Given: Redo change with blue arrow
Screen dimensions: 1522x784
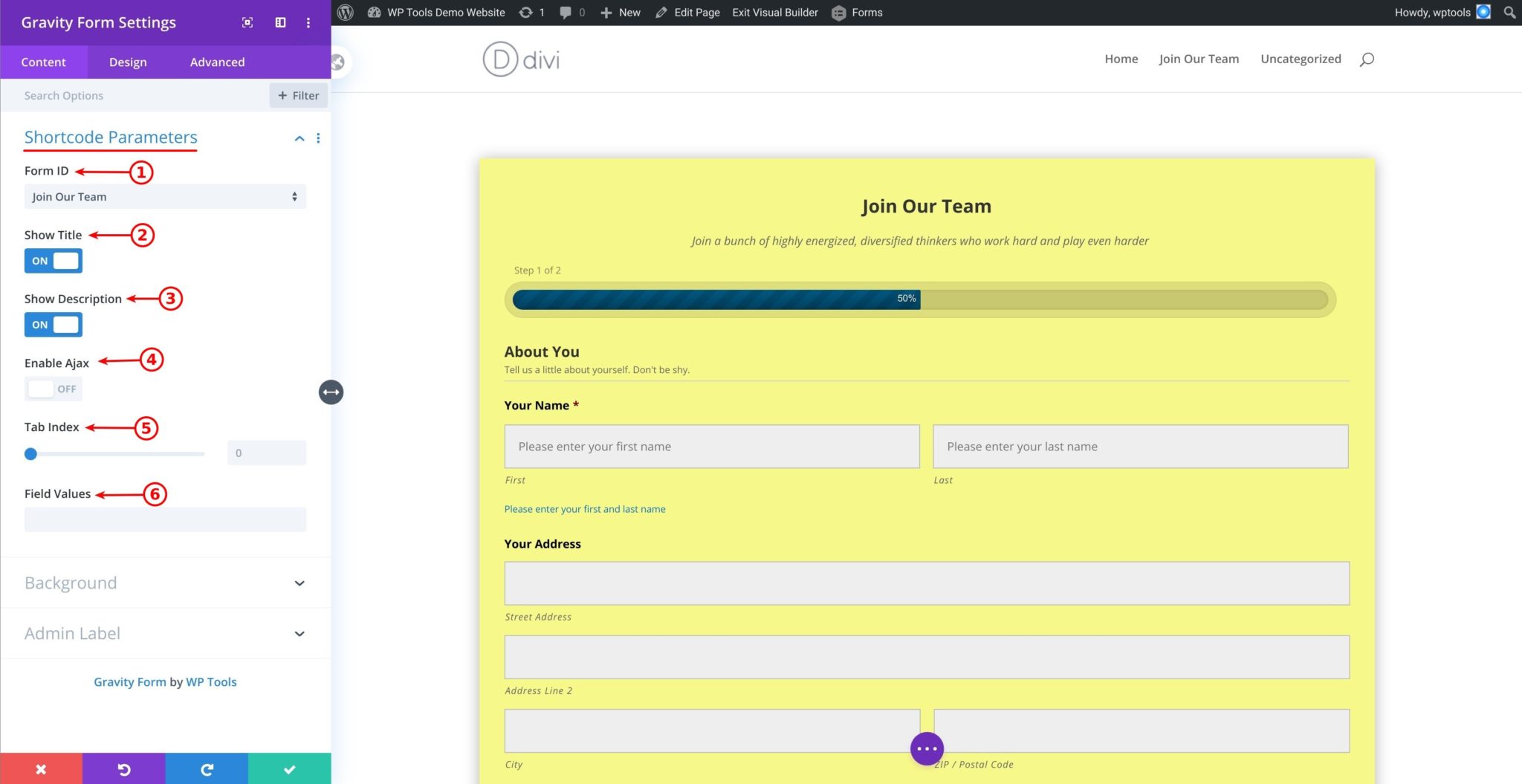Looking at the screenshot, I should [x=207, y=769].
